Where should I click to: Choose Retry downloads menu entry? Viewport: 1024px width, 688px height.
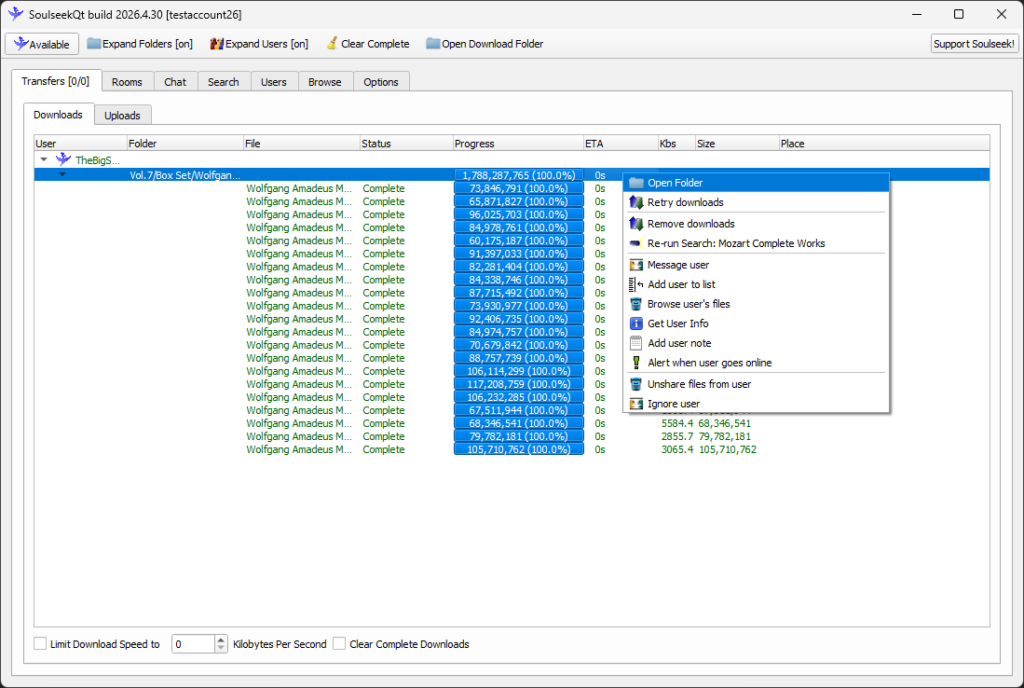[756, 202]
